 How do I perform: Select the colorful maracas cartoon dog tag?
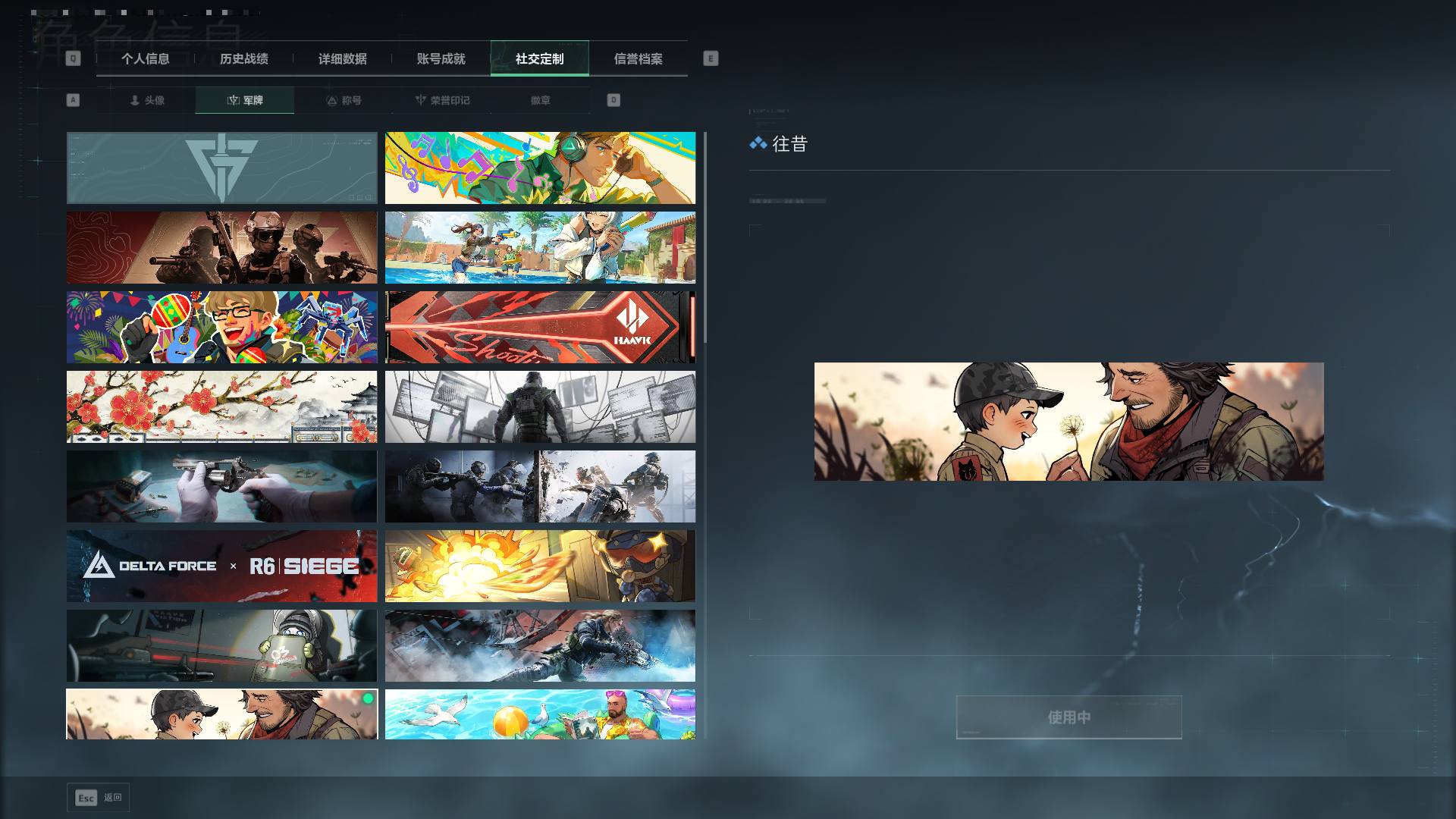point(221,328)
